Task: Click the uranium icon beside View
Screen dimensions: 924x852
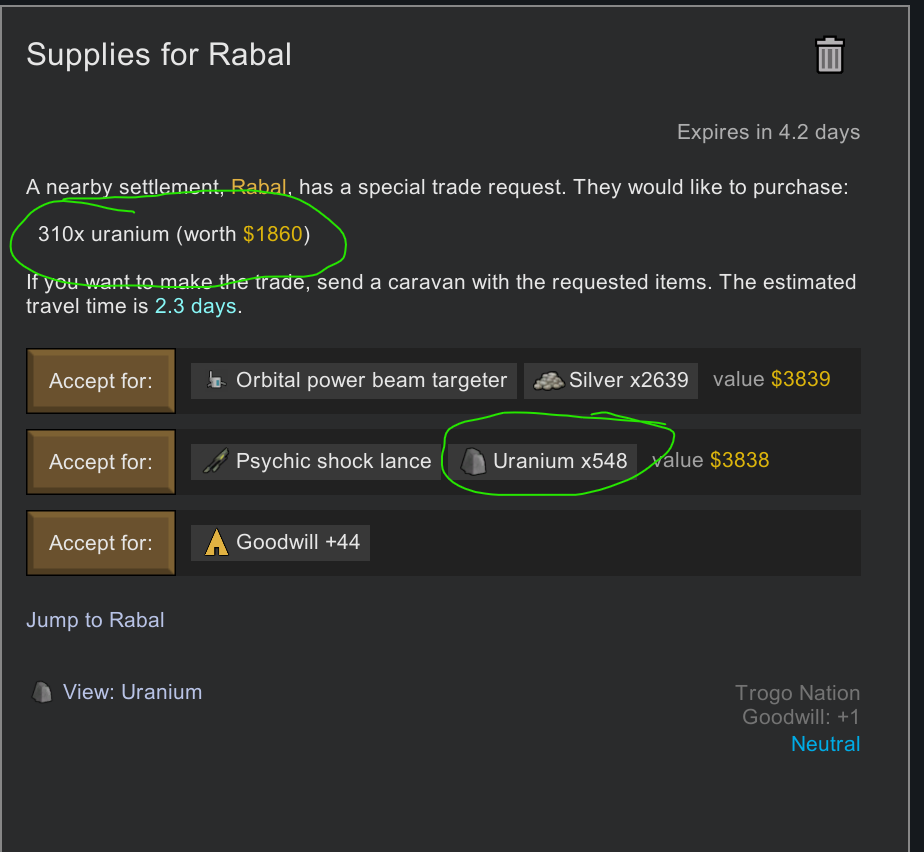Action: [x=42, y=692]
